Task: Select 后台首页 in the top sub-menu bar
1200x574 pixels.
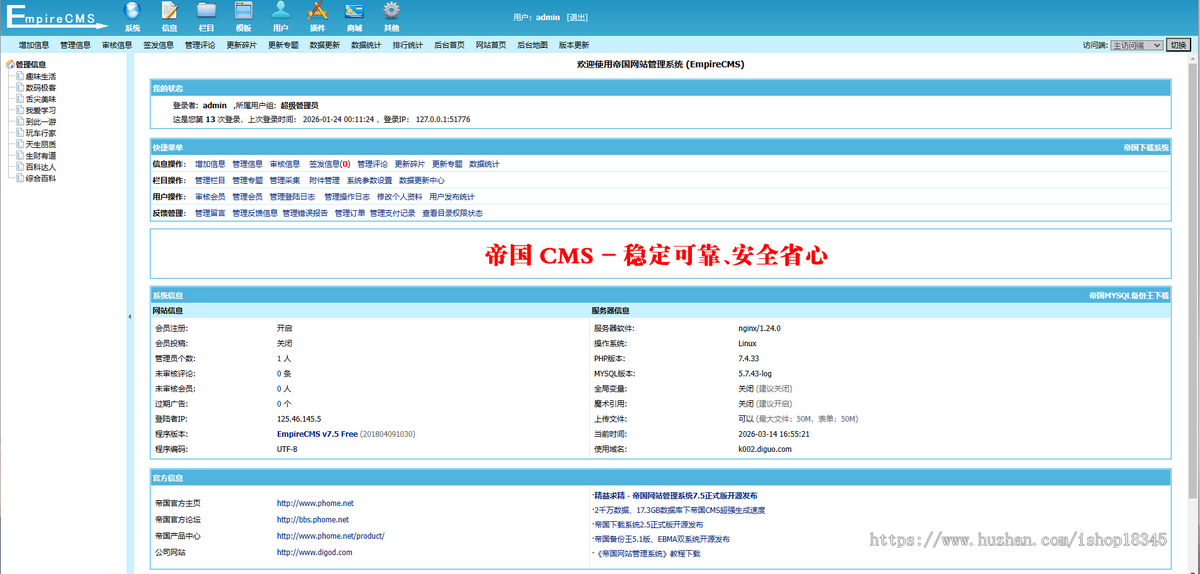Action: [x=449, y=45]
